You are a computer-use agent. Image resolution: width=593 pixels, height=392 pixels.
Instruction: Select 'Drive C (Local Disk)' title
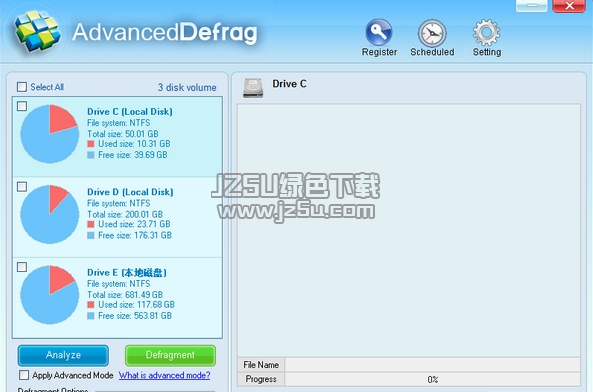(x=130, y=112)
